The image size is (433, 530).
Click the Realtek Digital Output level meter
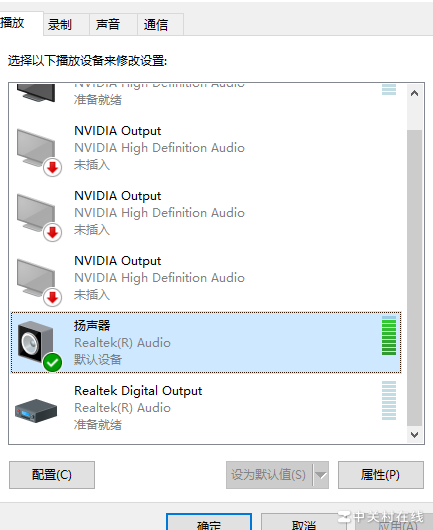(389, 401)
